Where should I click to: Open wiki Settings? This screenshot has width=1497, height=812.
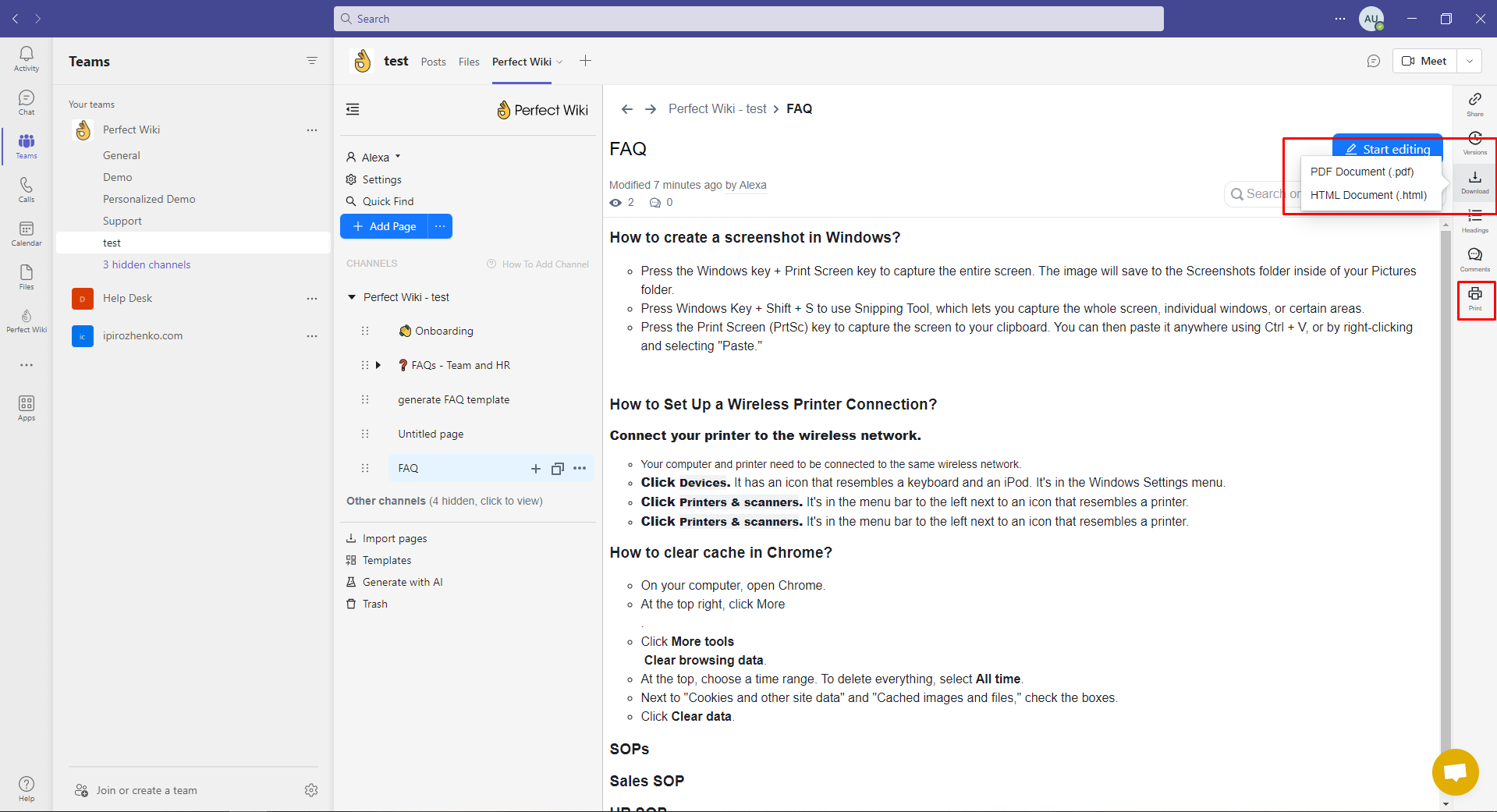[x=381, y=179]
